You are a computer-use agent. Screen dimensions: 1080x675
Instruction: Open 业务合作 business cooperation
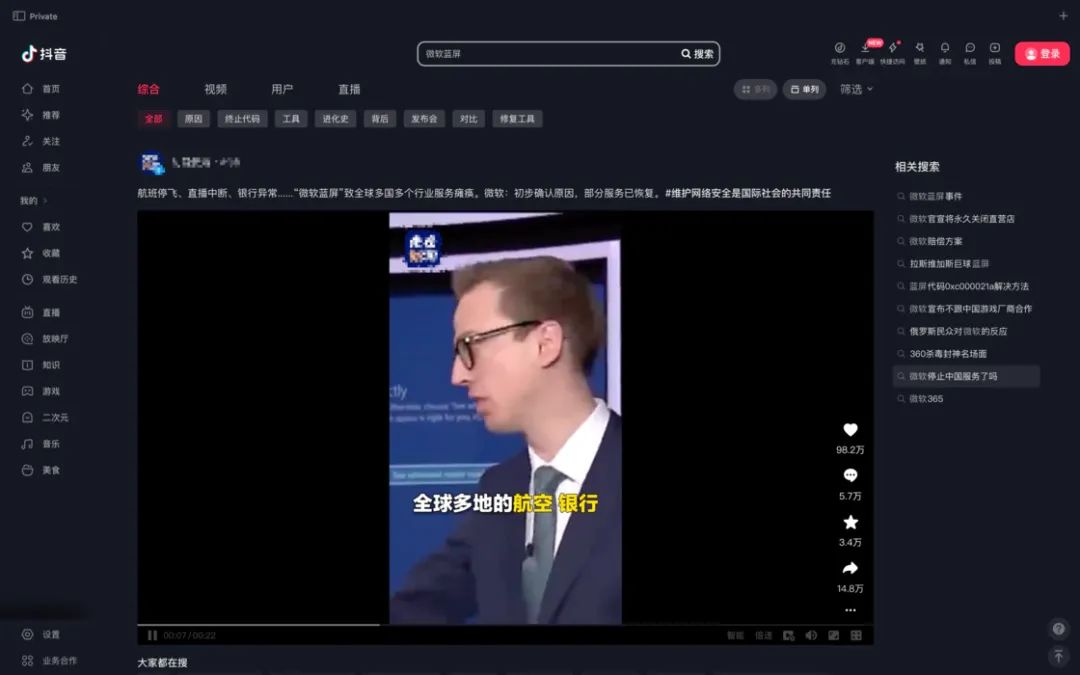tap(49, 661)
